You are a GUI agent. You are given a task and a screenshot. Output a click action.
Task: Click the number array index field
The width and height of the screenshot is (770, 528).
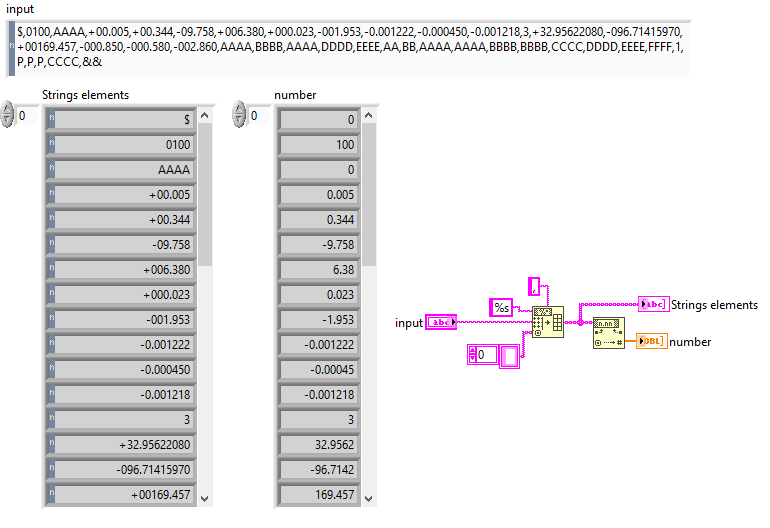(x=259, y=116)
